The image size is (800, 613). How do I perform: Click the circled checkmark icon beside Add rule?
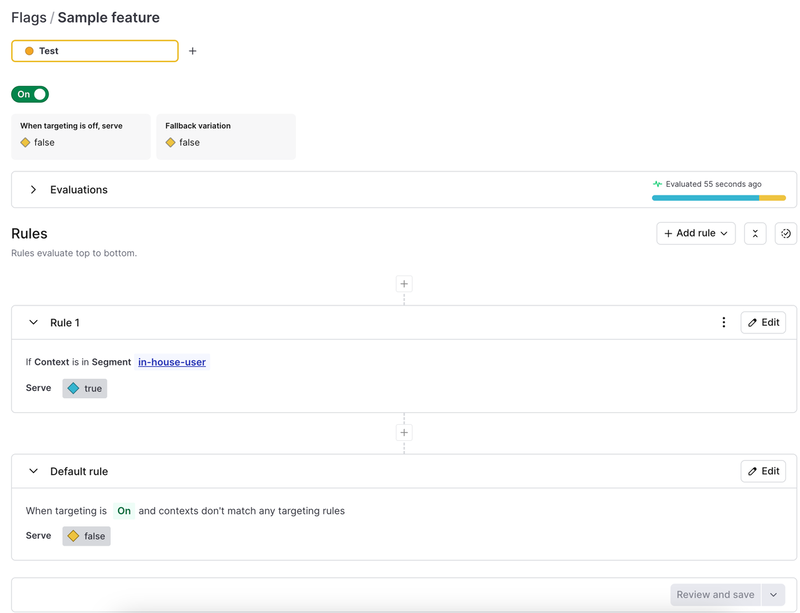pyautogui.click(x=786, y=233)
